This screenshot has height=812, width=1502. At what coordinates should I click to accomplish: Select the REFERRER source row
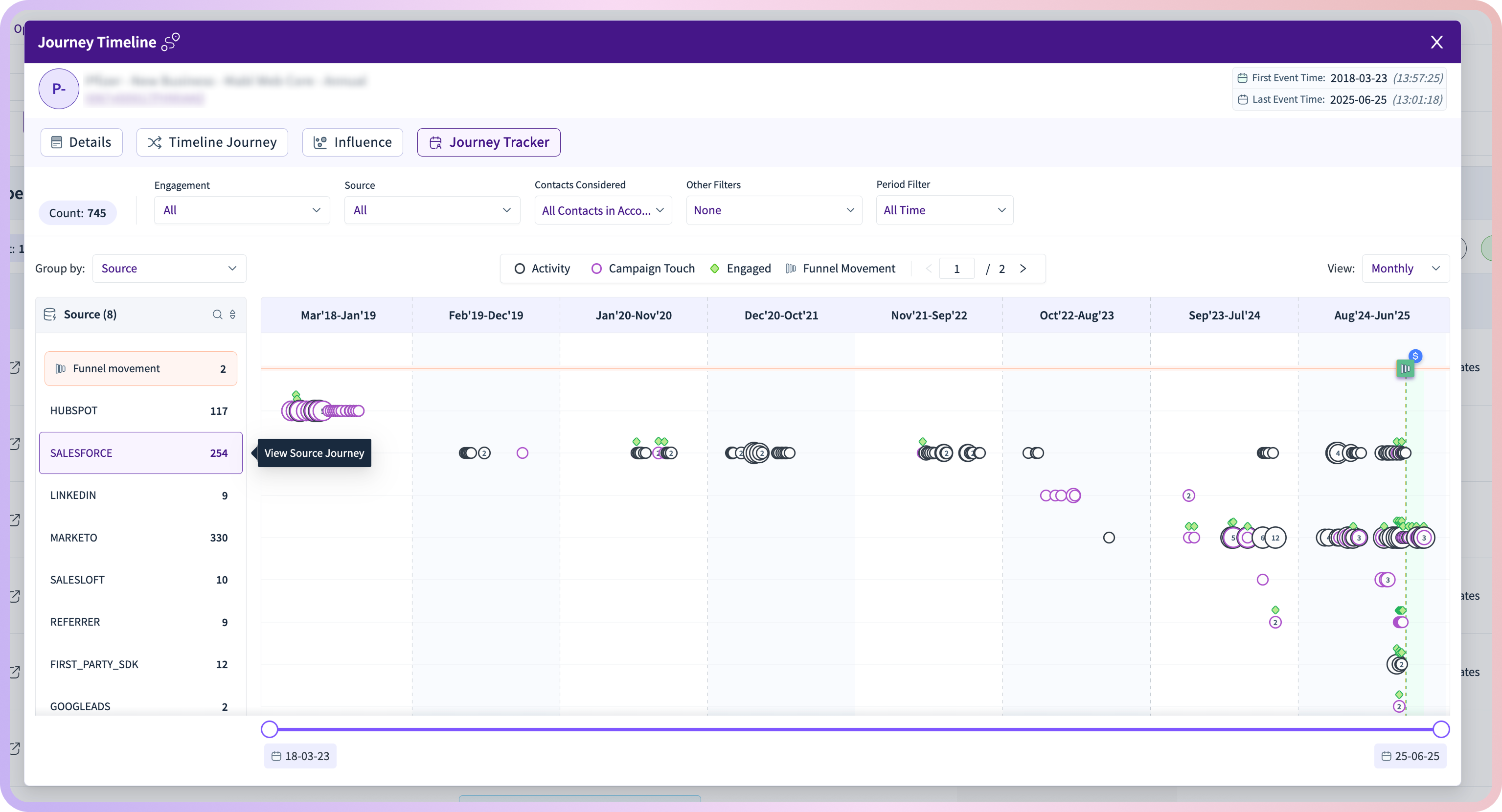tap(140, 622)
